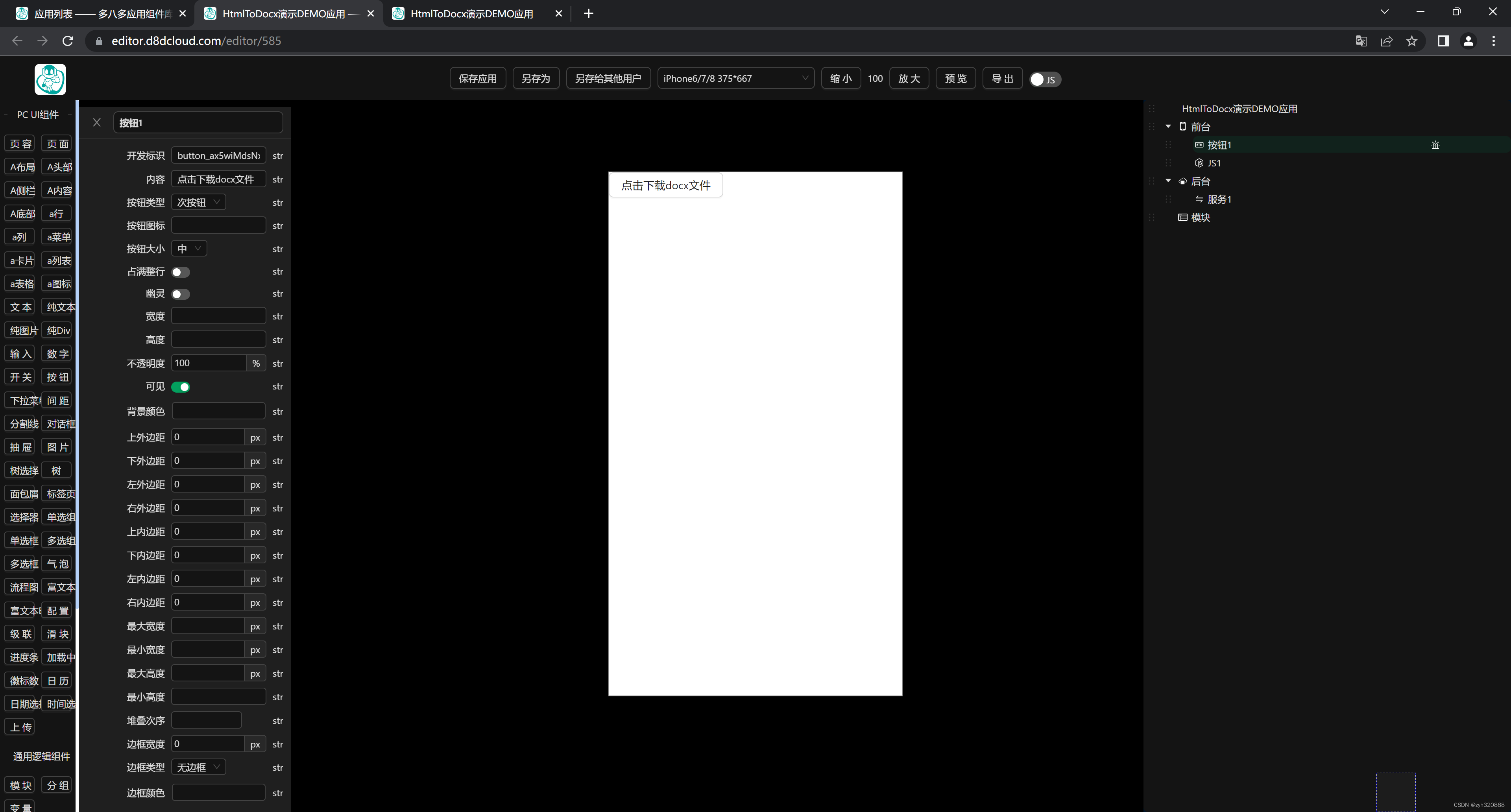This screenshot has height=812, width=1511.
Task: Enable the 幽灵 toggle
Action: pos(180,294)
